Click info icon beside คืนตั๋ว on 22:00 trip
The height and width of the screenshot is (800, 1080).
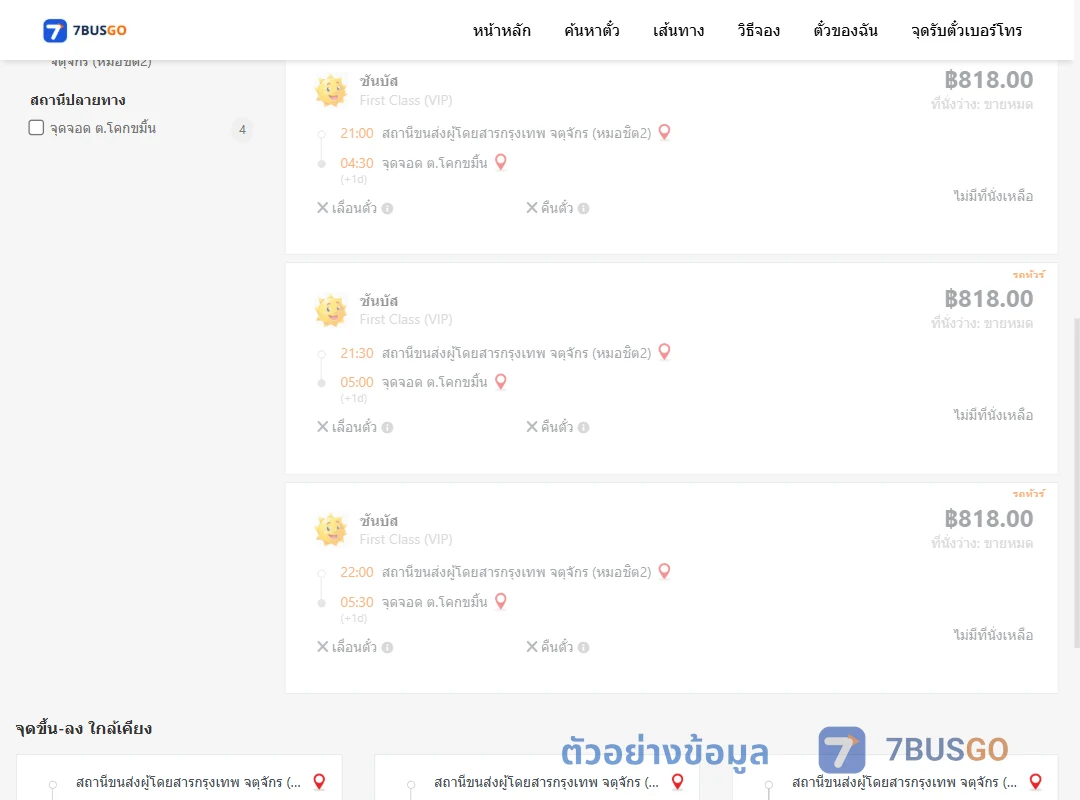(583, 647)
